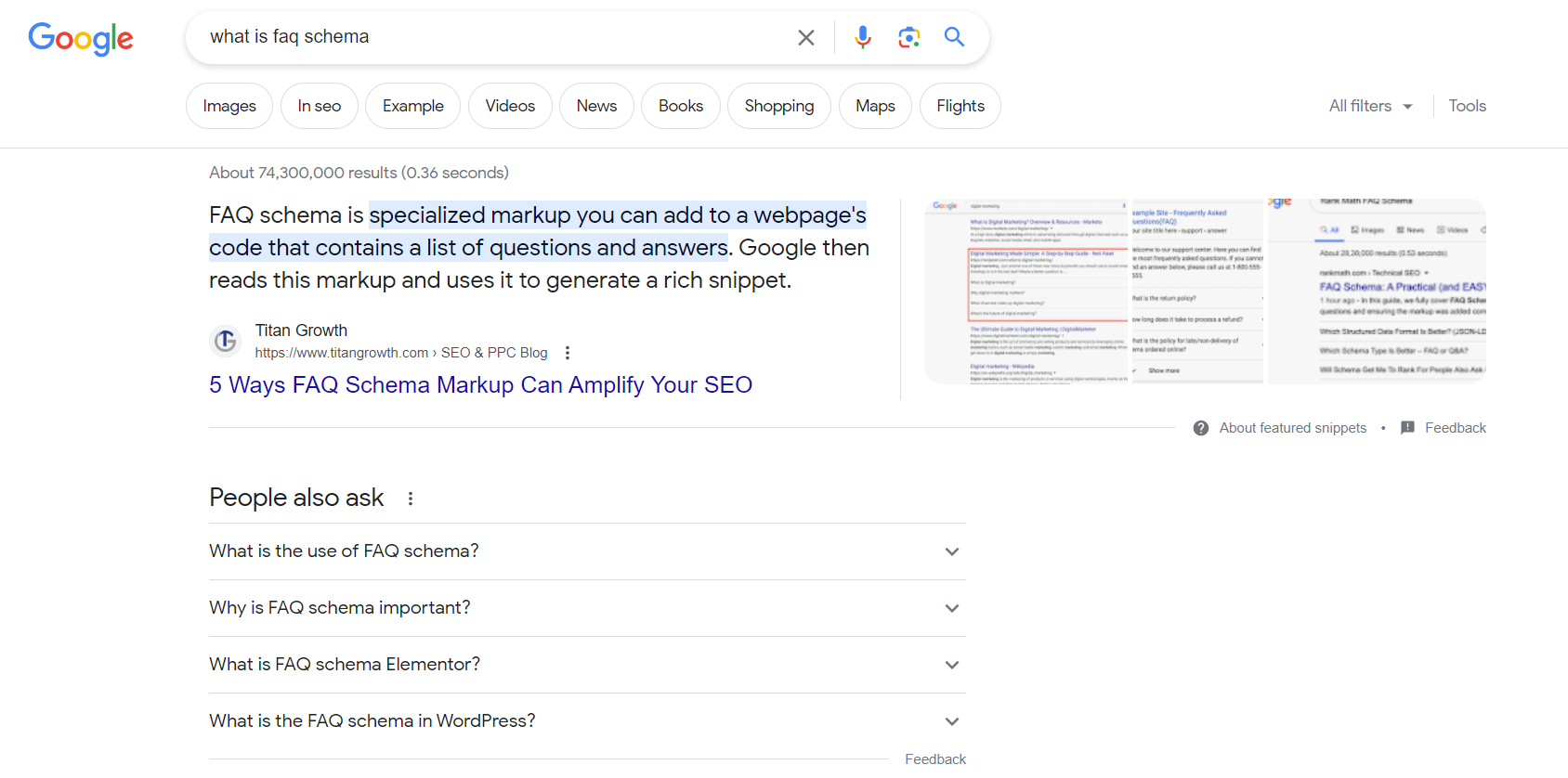Click the right featured snippet thumbnail image
Screen dimensions: 1568x778
tap(1378, 292)
